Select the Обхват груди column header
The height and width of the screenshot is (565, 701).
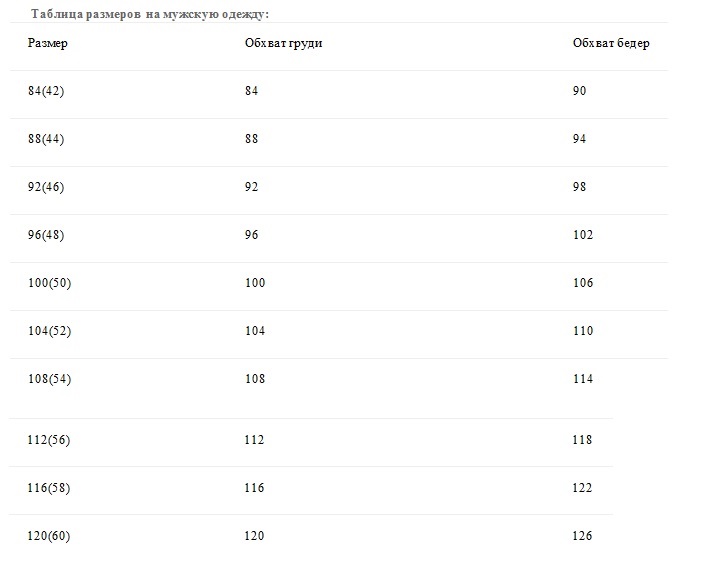click(x=283, y=43)
